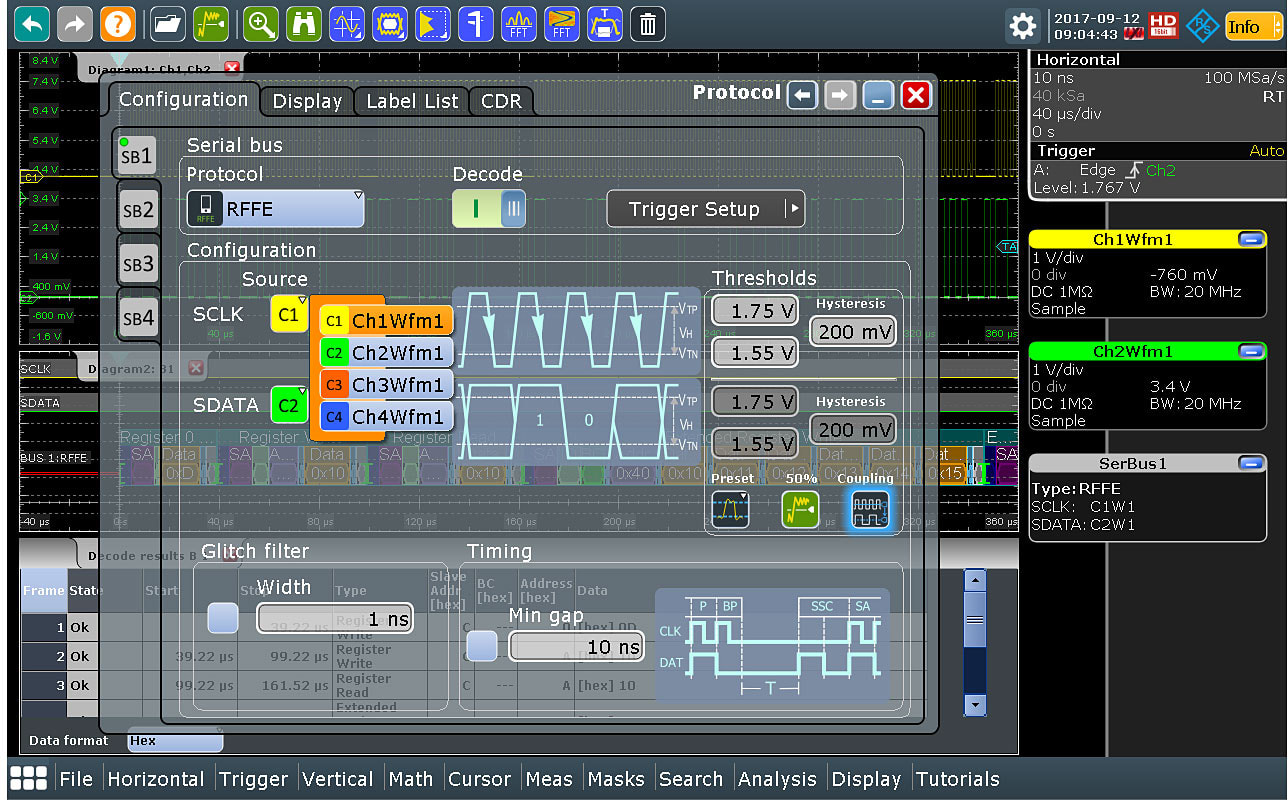Open the Horizontal menu
Image resolution: width=1288 pixels, height=800 pixels.
tap(156, 779)
